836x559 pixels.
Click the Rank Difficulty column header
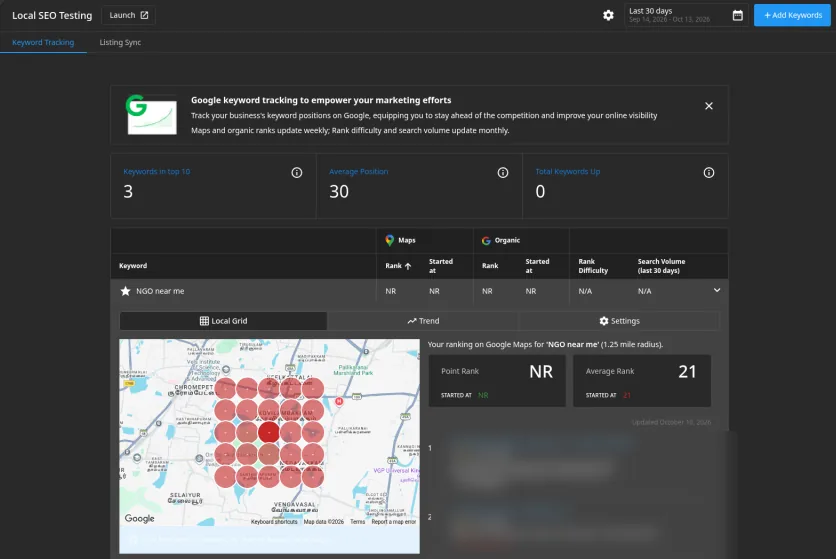click(x=593, y=266)
